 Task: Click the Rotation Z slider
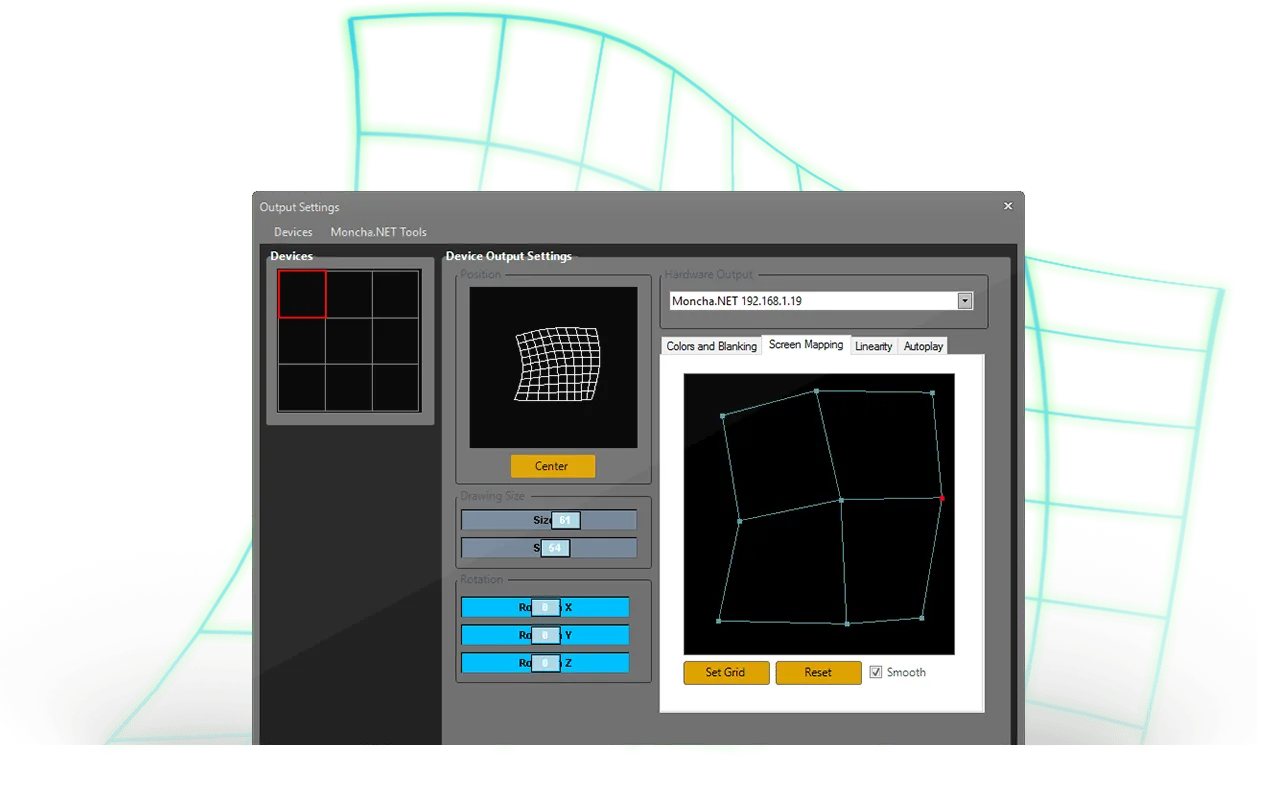pos(545,663)
